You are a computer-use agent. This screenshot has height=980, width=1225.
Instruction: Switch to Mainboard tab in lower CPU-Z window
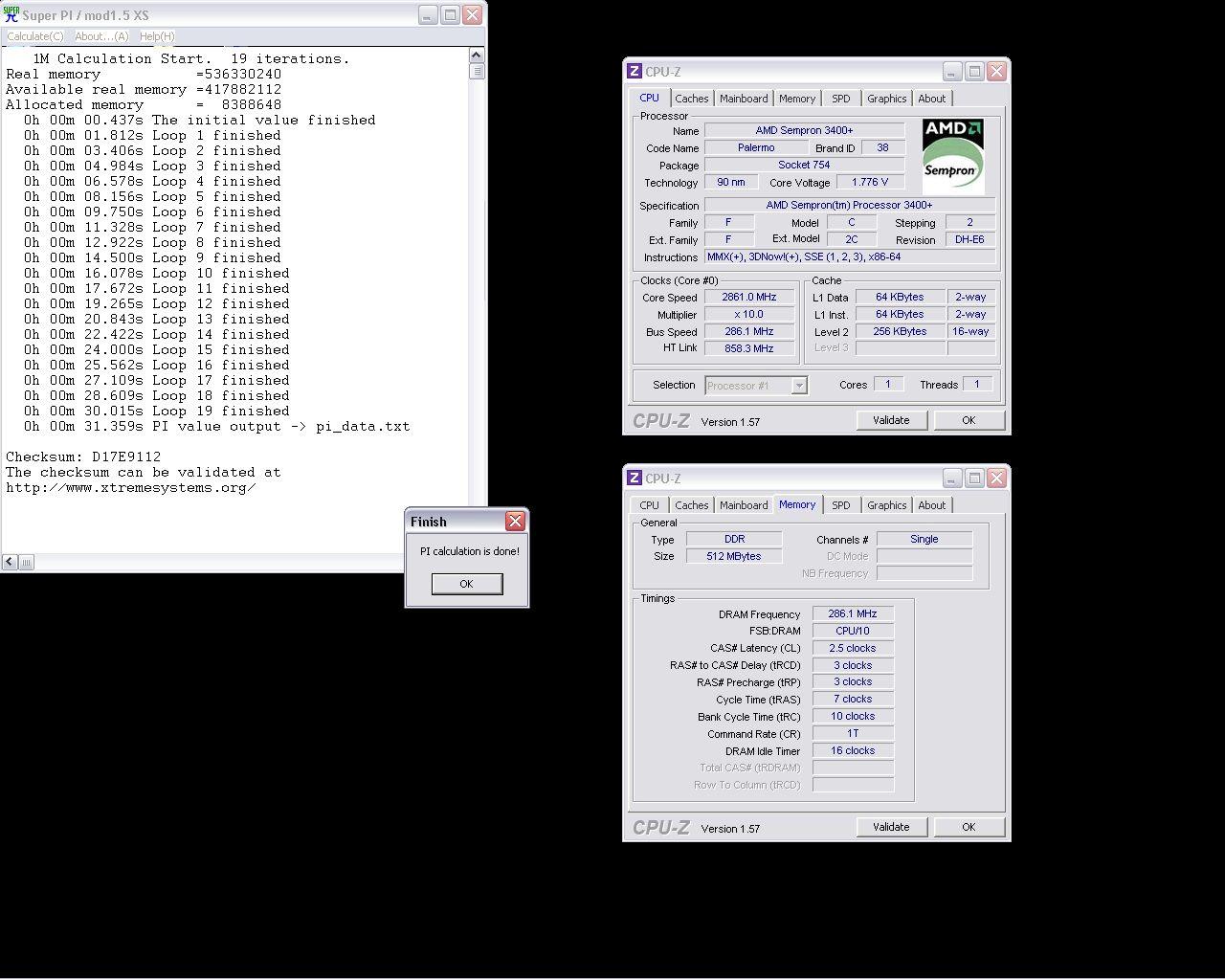pyautogui.click(x=744, y=505)
